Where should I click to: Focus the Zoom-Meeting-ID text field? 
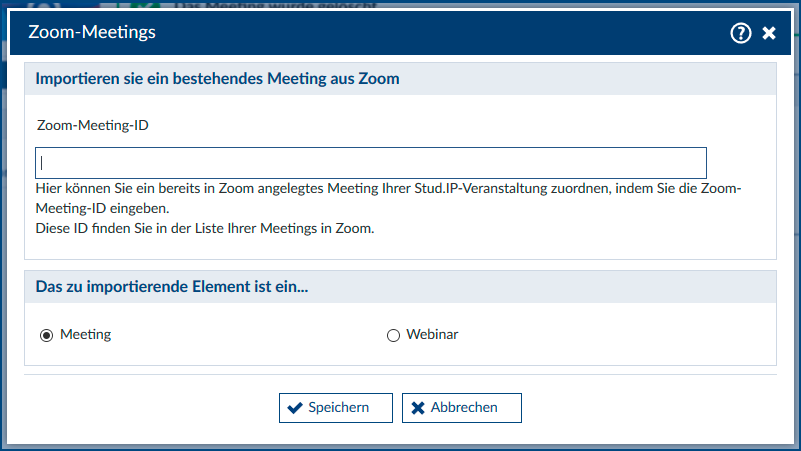tap(371, 163)
